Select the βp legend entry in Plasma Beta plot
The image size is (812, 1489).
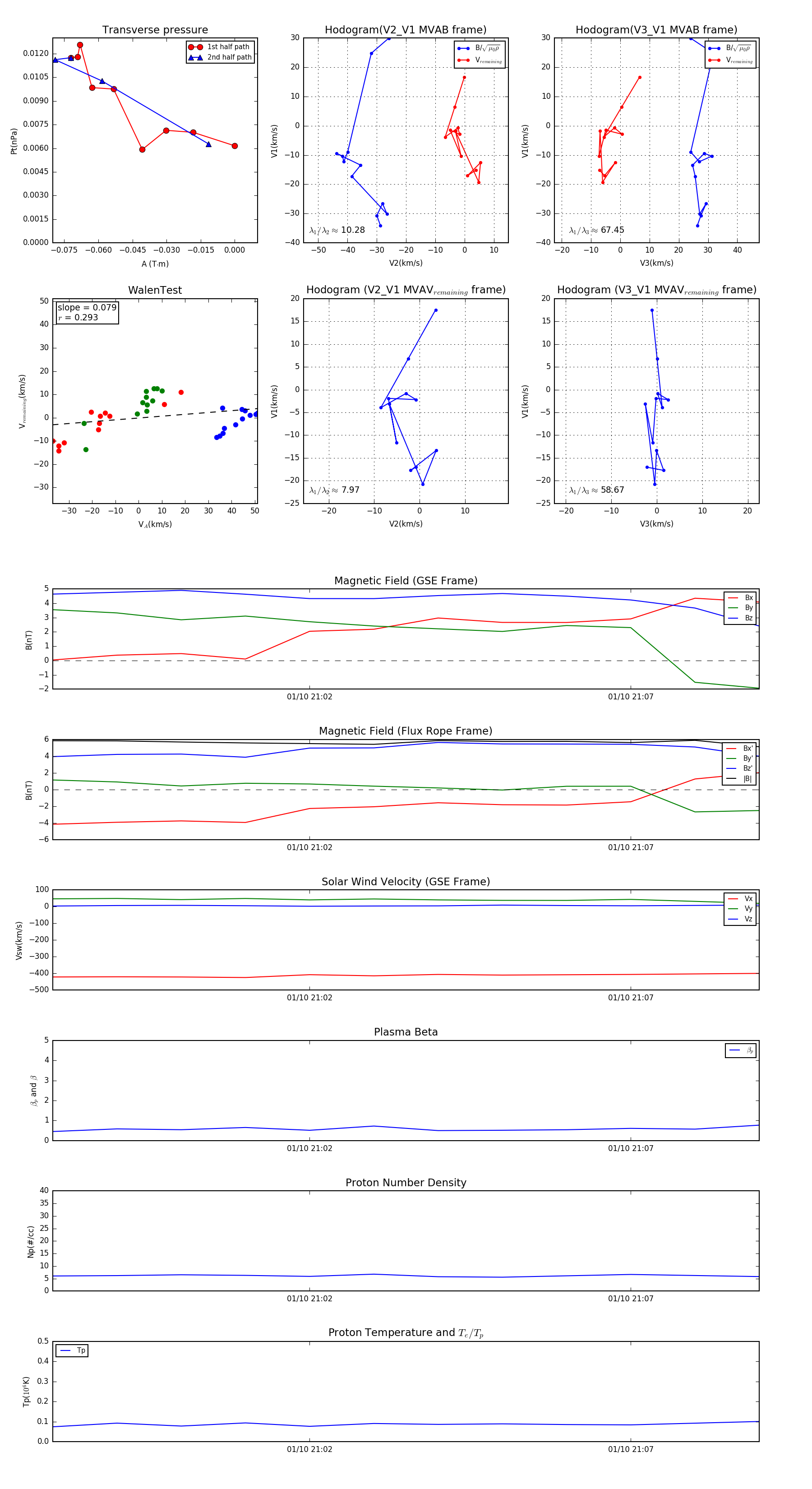point(741,1050)
